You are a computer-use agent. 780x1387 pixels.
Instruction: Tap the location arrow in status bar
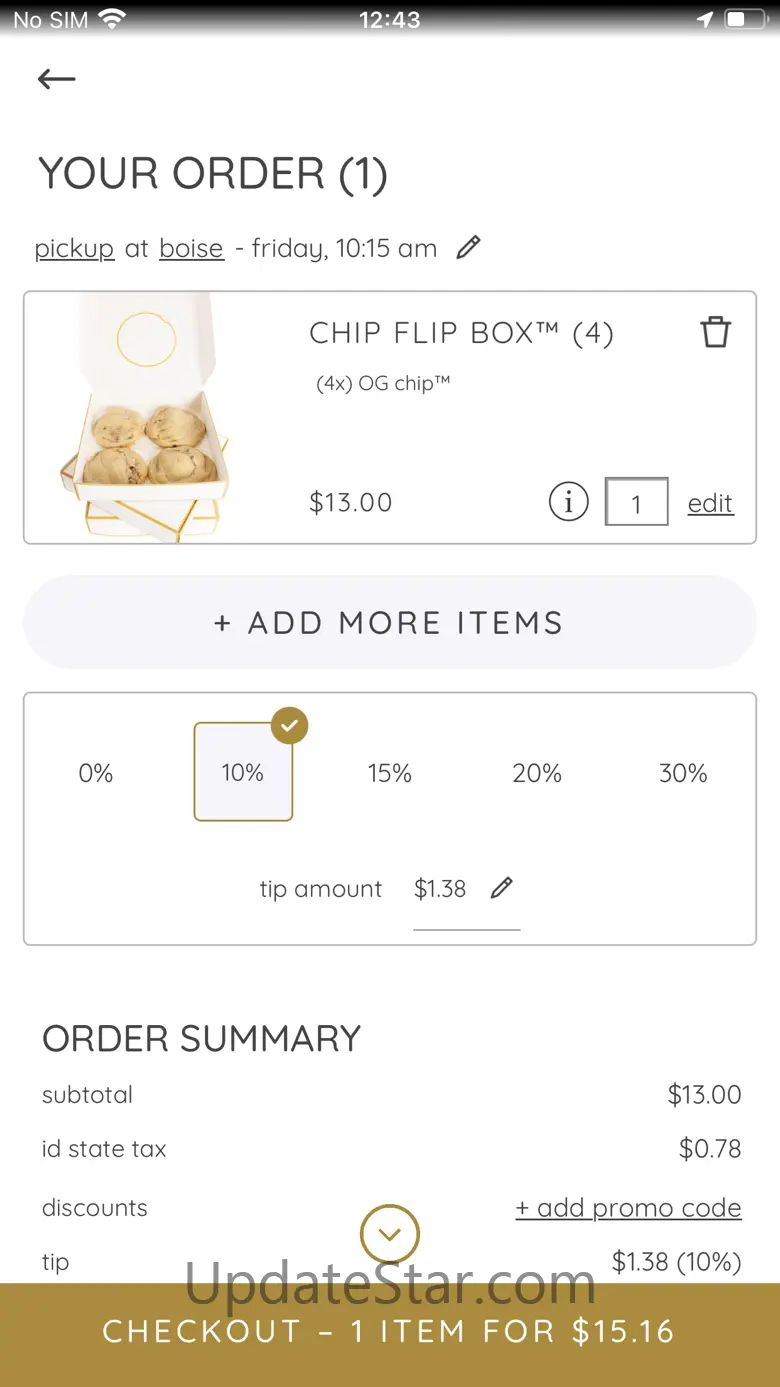pos(705,19)
